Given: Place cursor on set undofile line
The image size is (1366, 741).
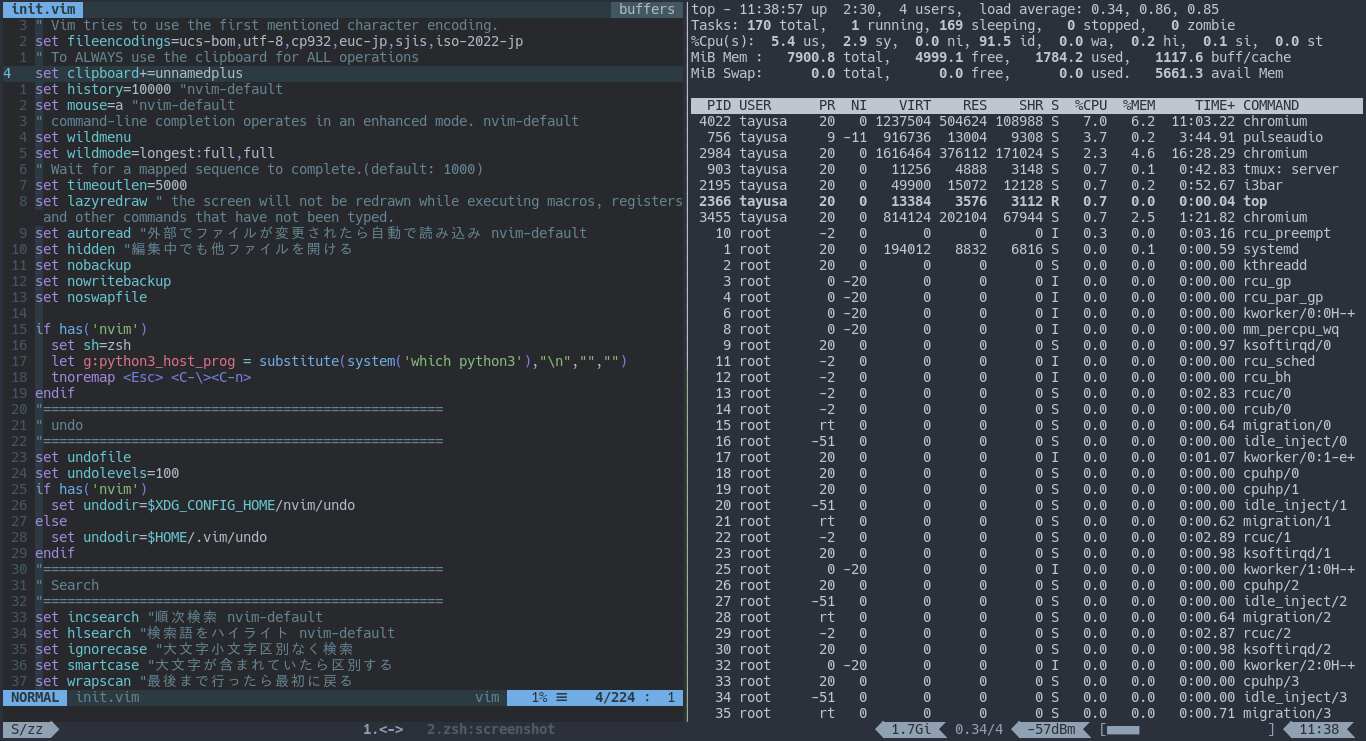Looking at the screenshot, I should [83, 457].
